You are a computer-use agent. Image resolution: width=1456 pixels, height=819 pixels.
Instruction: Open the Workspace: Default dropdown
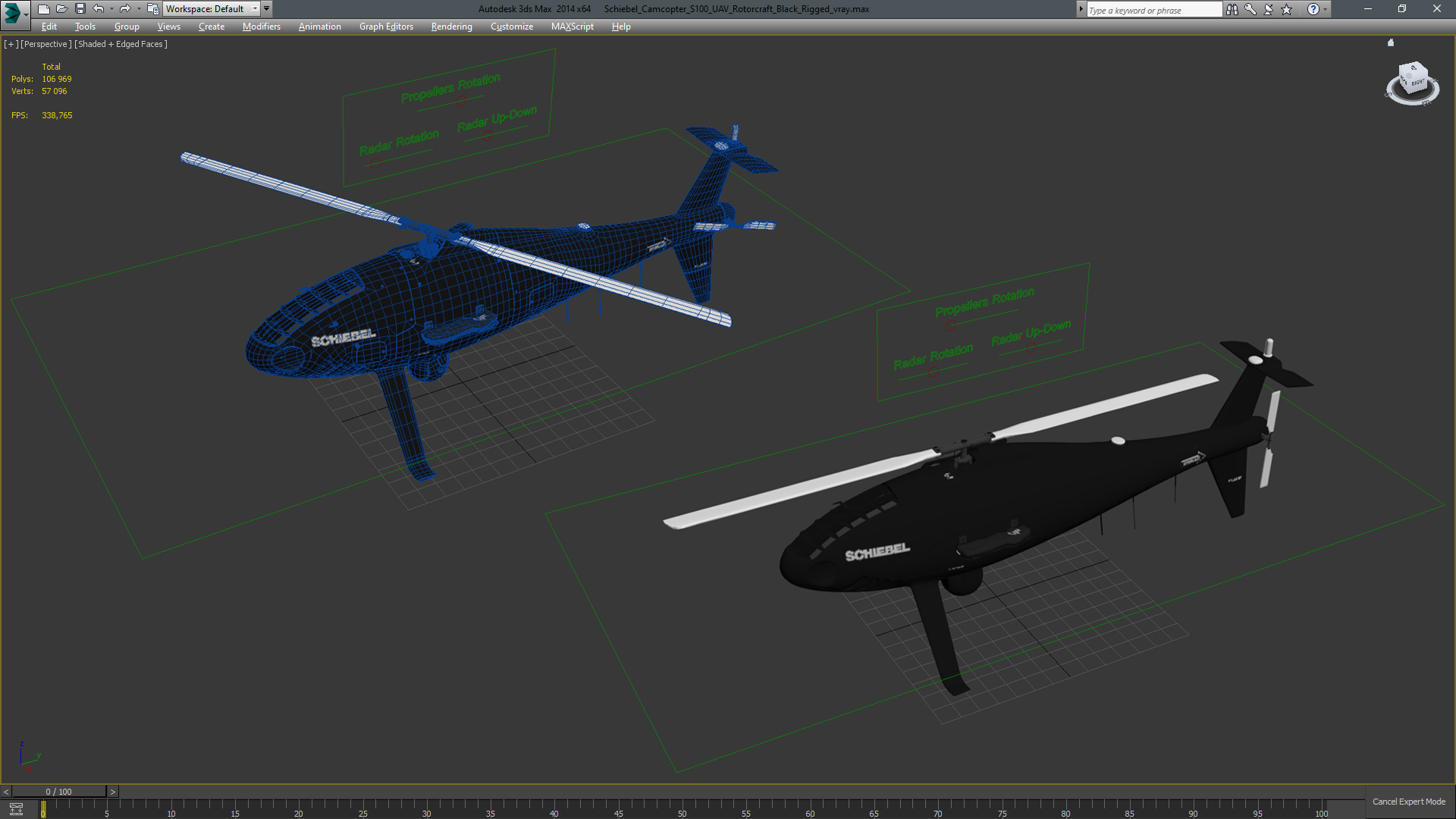click(x=212, y=9)
